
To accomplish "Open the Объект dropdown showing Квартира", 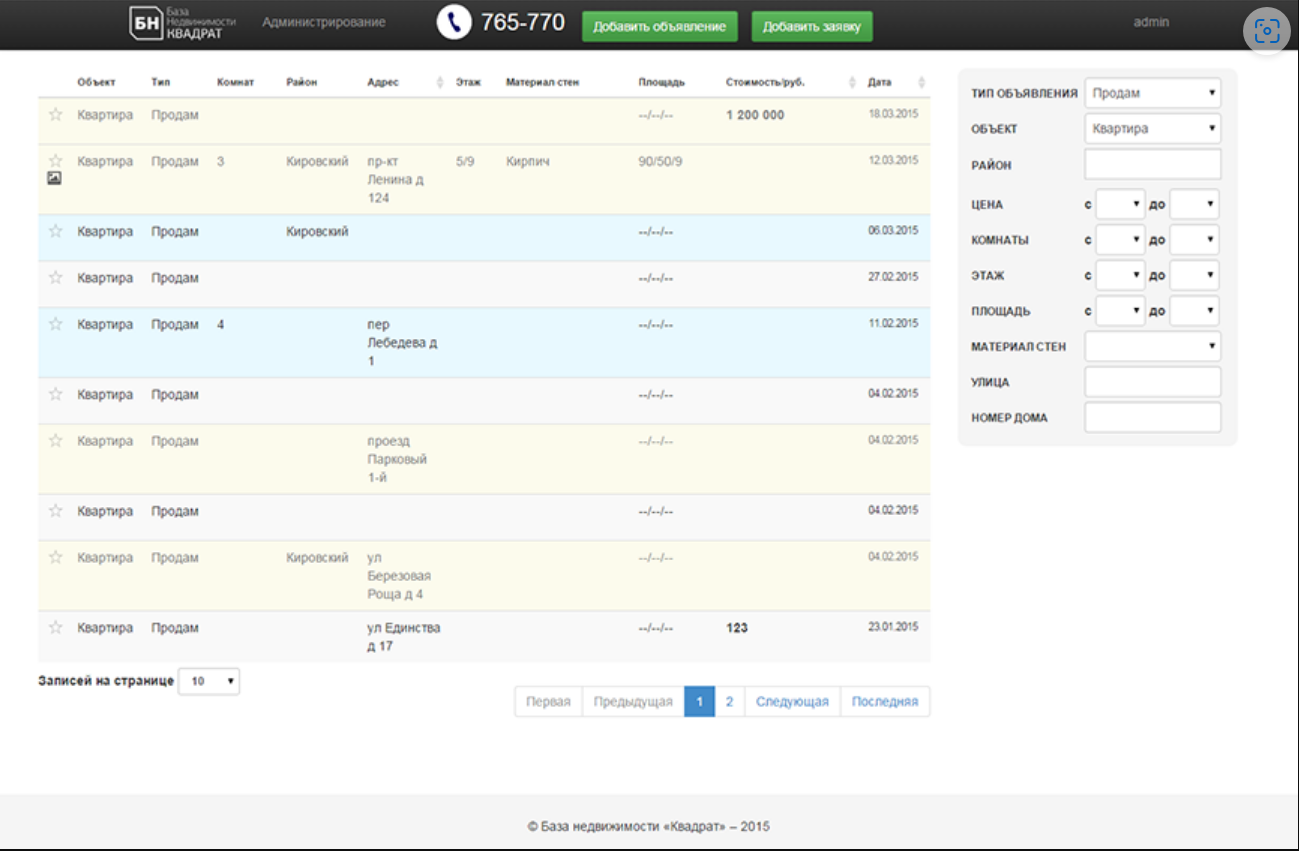I will (1153, 128).
